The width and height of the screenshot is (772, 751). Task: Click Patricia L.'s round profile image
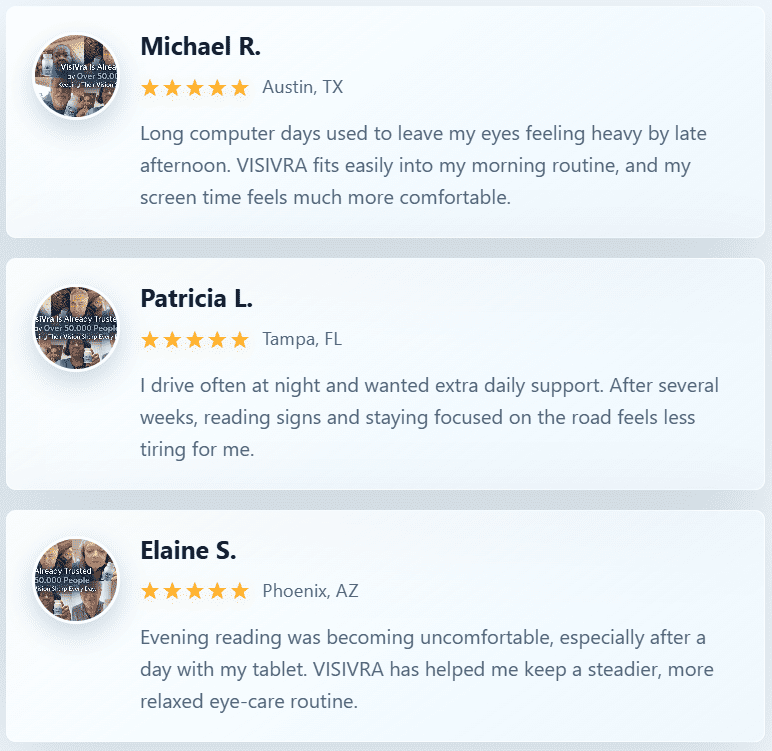pyautogui.click(x=76, y=328)
